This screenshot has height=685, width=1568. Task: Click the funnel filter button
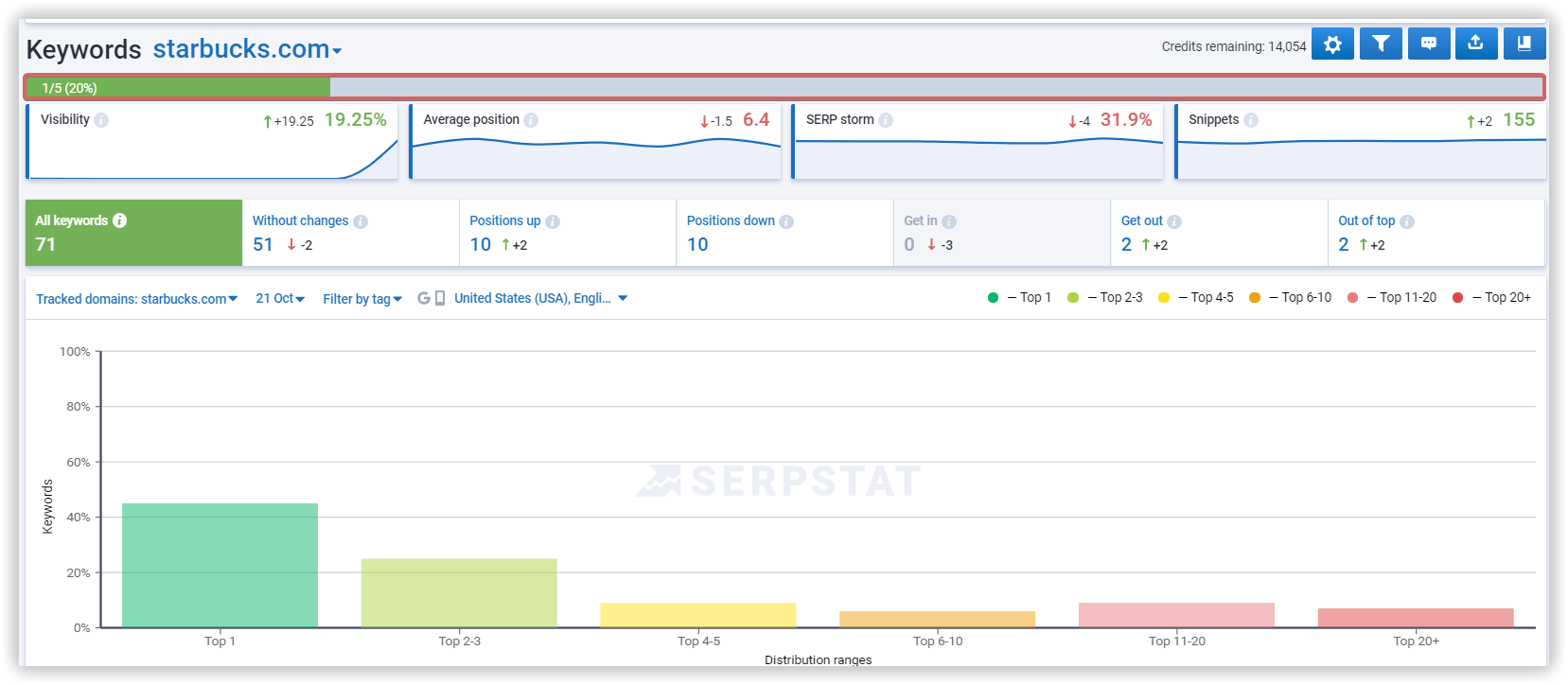click(1381, 44)
